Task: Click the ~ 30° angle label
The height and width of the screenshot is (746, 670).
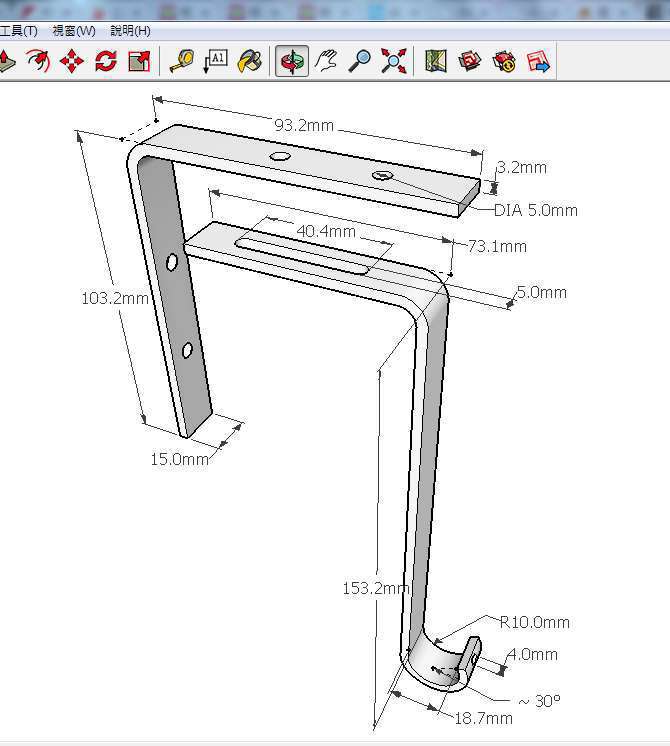Action: (x=540, y=701)
